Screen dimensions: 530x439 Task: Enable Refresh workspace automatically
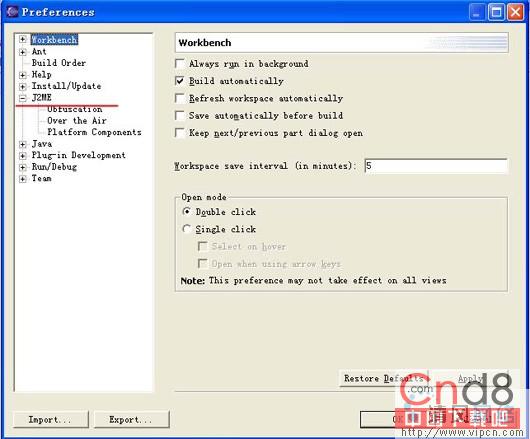tap(180, 98)
